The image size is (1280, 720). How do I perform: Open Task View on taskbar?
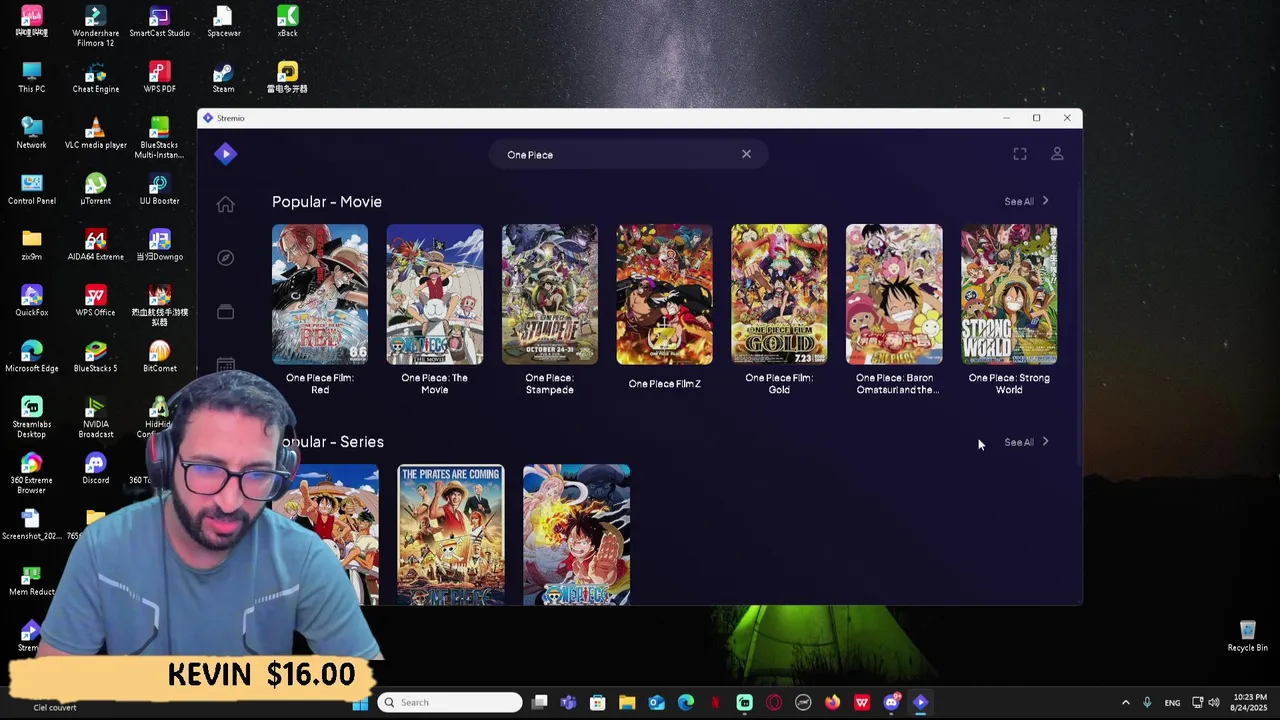click(539, 702)
